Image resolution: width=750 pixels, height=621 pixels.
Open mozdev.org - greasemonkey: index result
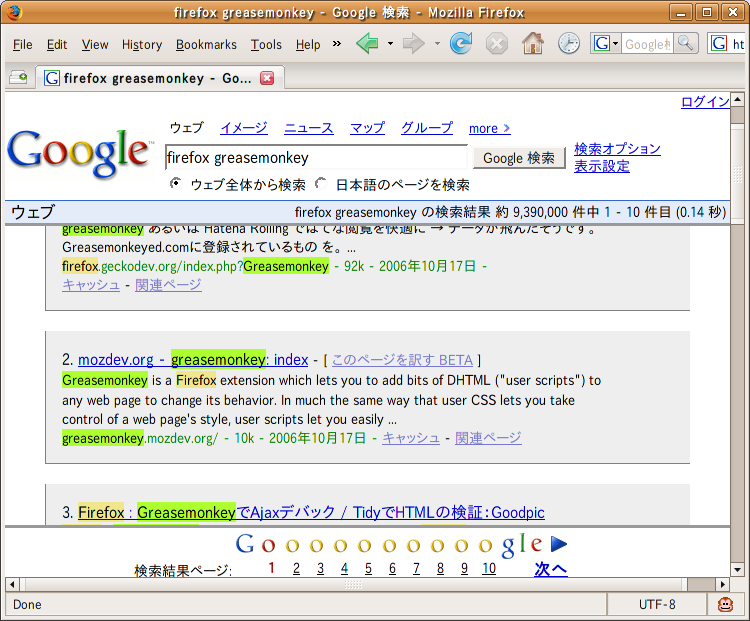point(193,359)
